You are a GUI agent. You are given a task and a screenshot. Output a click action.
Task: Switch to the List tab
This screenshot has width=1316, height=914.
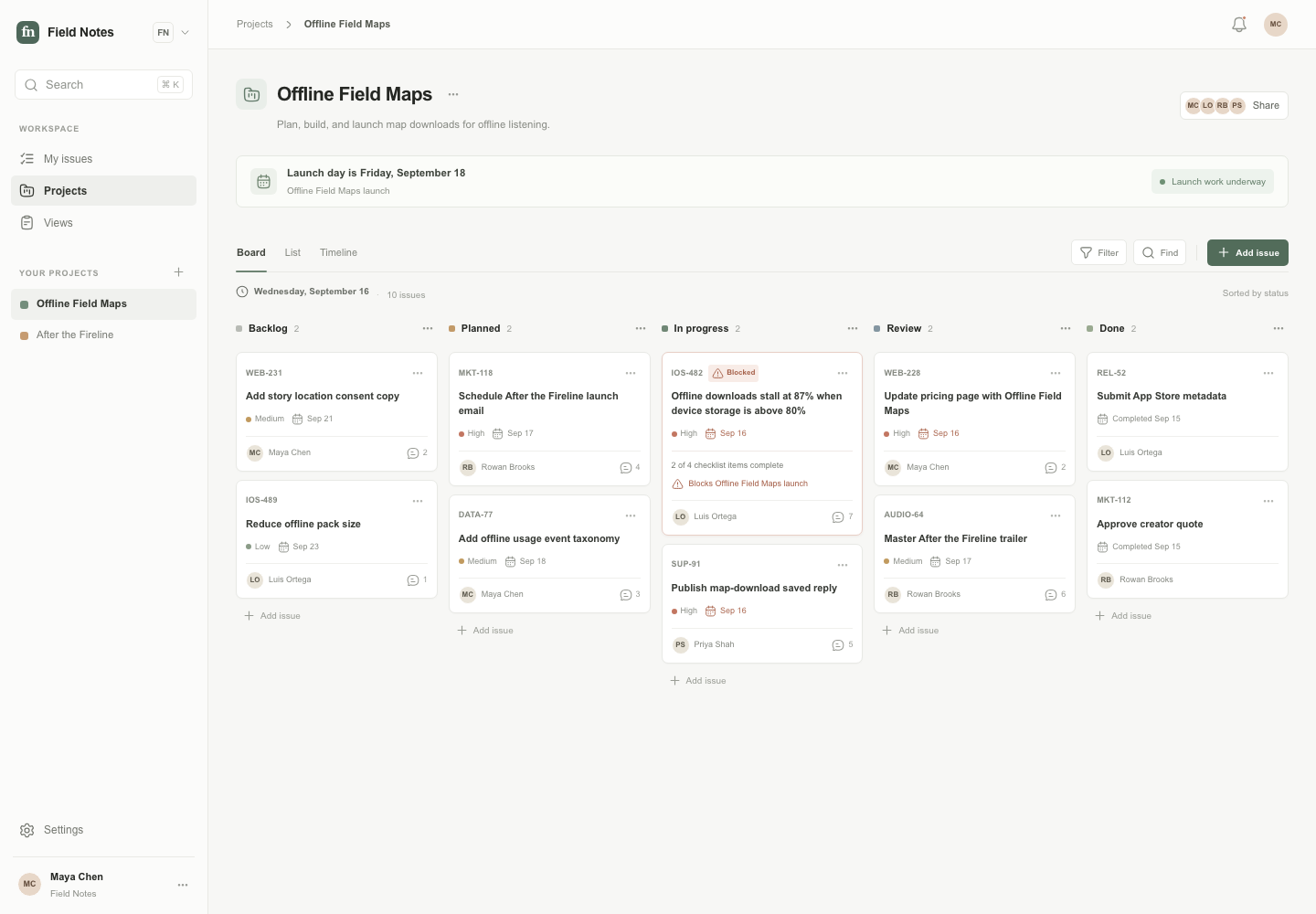[x=292, y=252]
